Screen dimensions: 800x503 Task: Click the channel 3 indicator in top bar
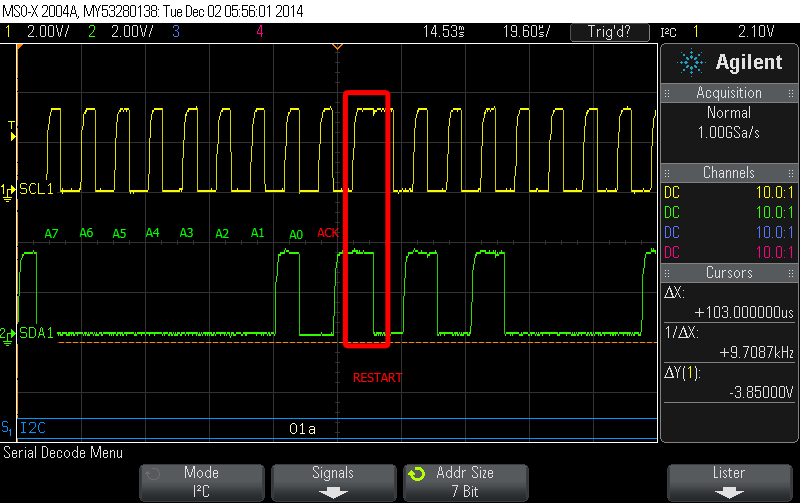coord(176,32)
